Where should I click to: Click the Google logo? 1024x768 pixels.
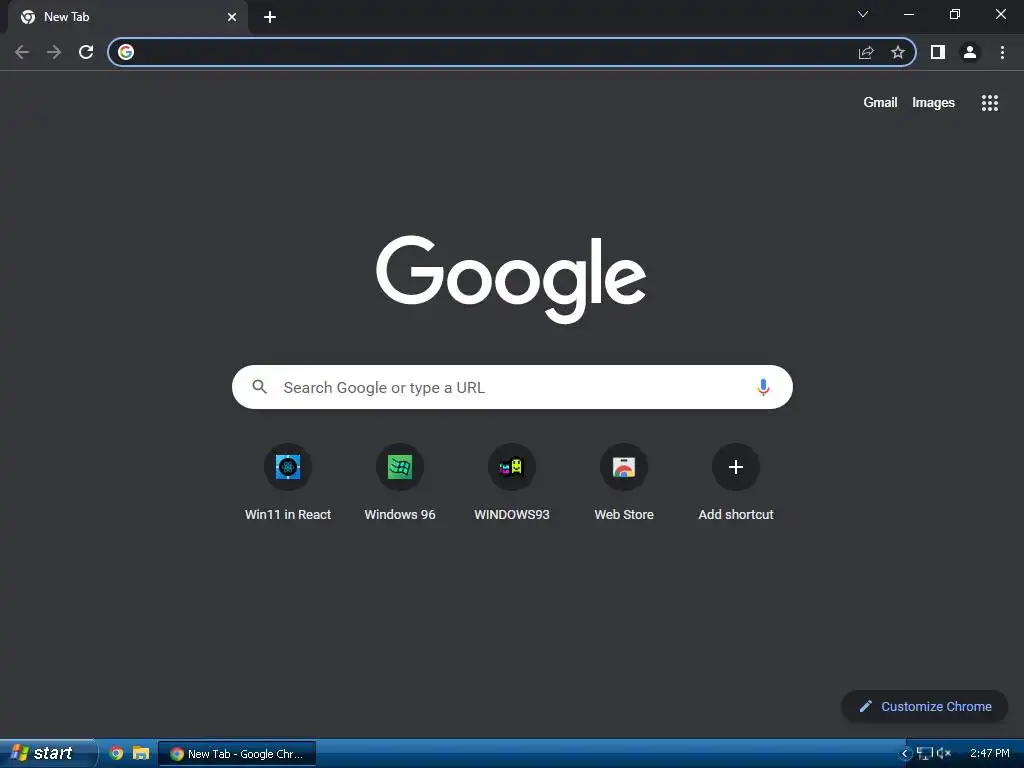[511, 280]
